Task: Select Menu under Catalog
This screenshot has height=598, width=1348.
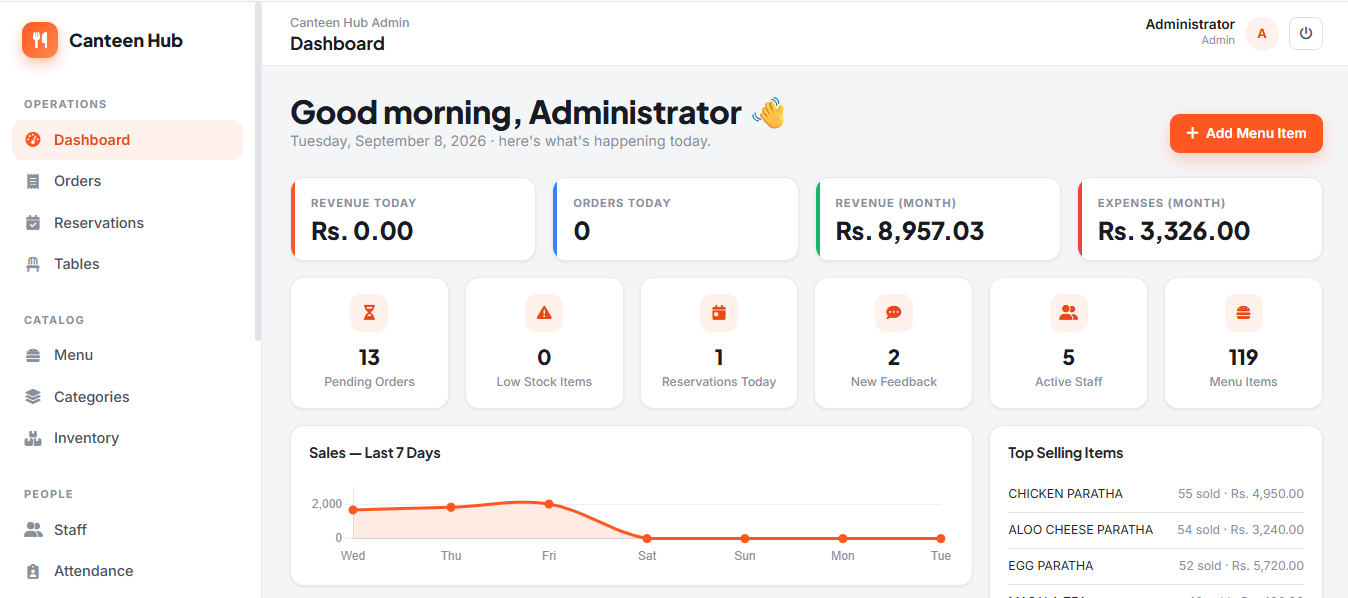Action: coord(127,355)
